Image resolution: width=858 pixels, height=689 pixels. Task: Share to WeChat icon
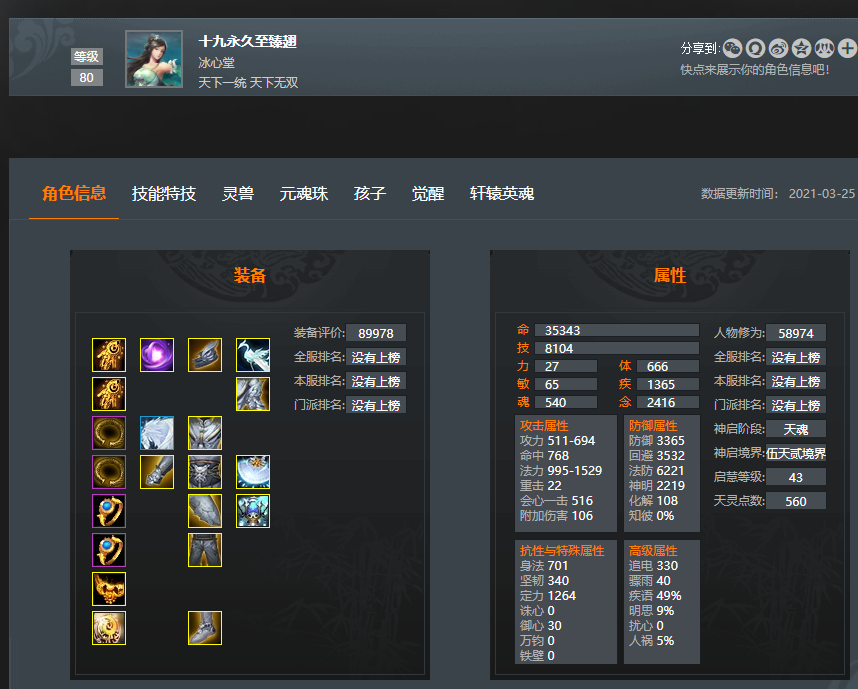coord(732,49)
